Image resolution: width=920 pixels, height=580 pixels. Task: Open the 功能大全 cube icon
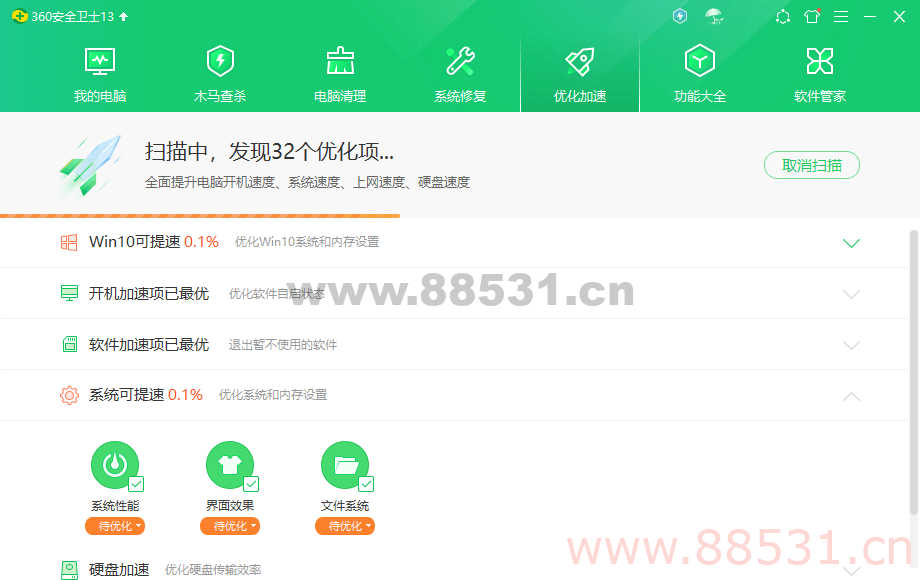(x=700, y=60)
